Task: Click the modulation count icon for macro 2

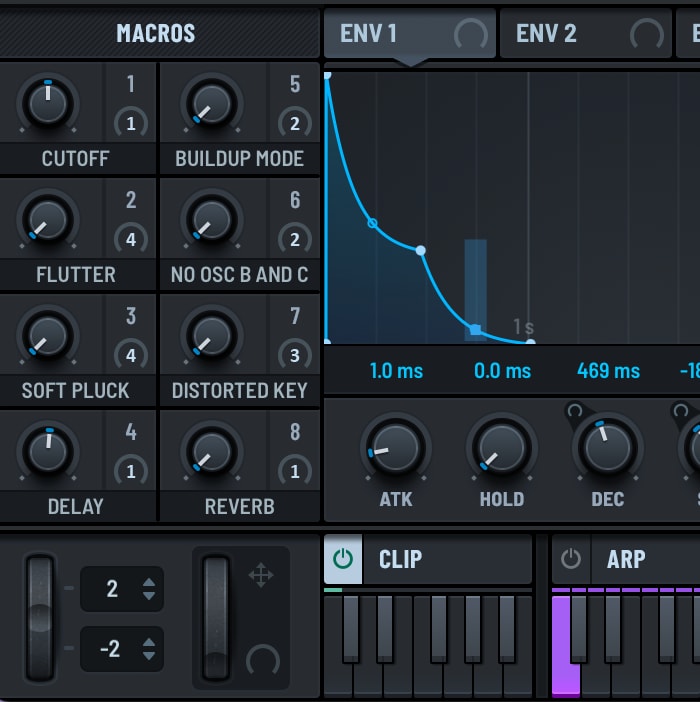Action: (x=131, y=239)
